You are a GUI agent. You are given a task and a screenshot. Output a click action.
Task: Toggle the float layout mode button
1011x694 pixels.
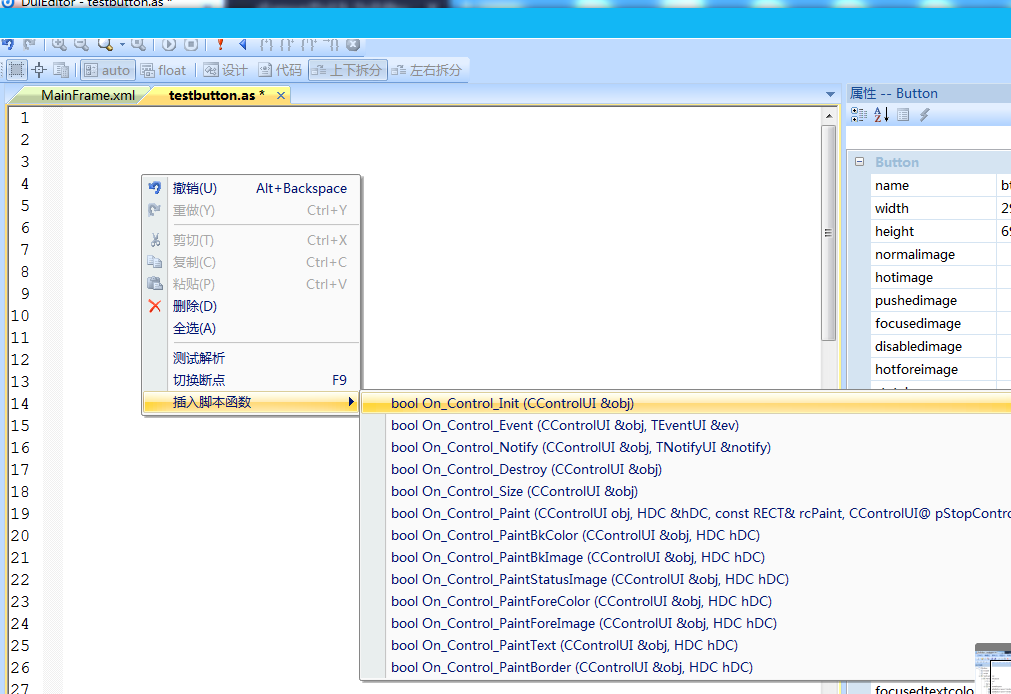[163, 70]
